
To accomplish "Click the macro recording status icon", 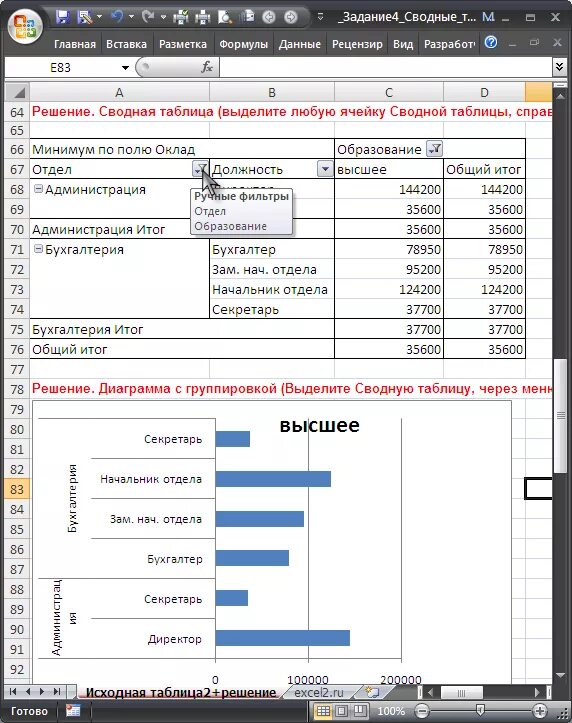I will [73, 711].
